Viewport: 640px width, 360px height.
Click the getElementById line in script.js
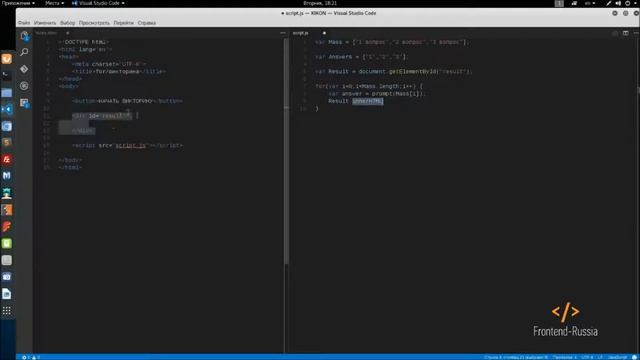click(x=393, y=71)
